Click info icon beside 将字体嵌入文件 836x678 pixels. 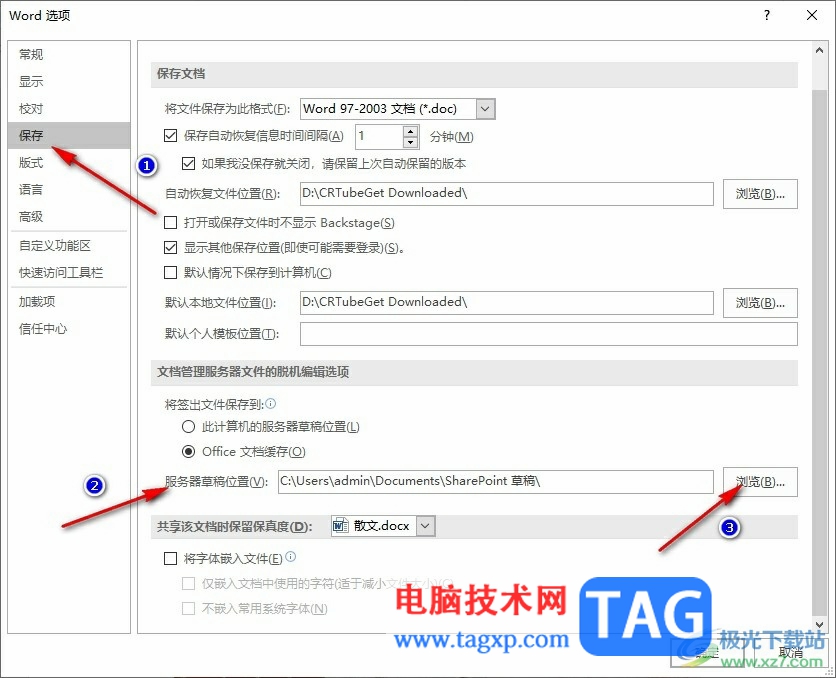(x=291, y=557)
